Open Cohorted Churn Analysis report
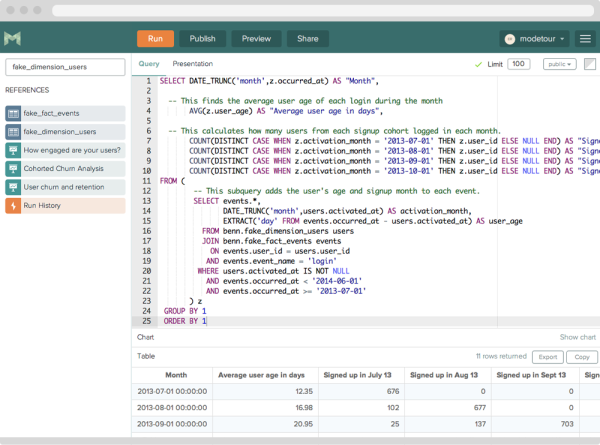The image size is (600, 445). tap(65, 168)
